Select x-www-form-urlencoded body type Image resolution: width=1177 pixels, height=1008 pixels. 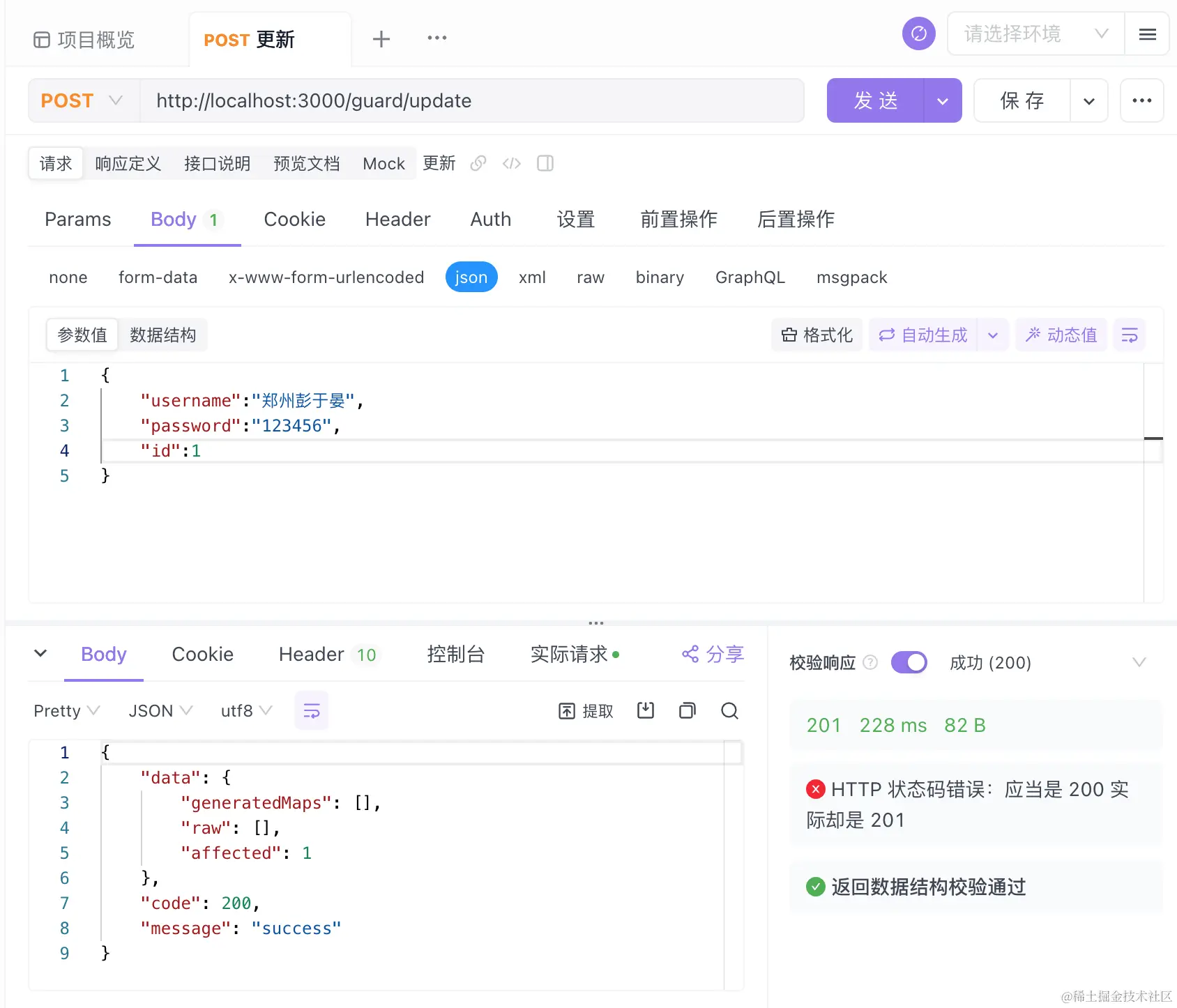click(x=326, y=277)
